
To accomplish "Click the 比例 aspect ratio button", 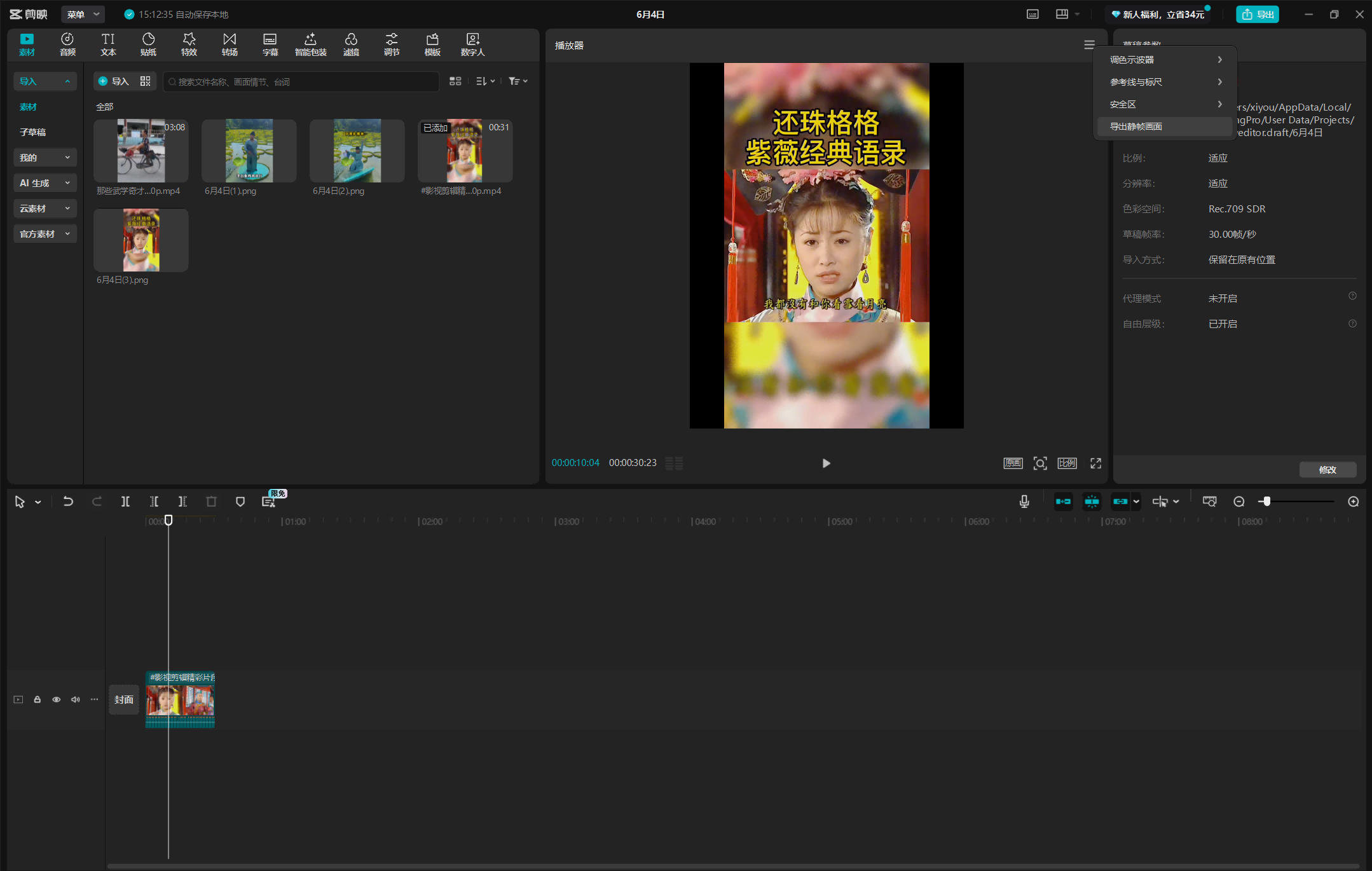I will tap(1067, 463).
